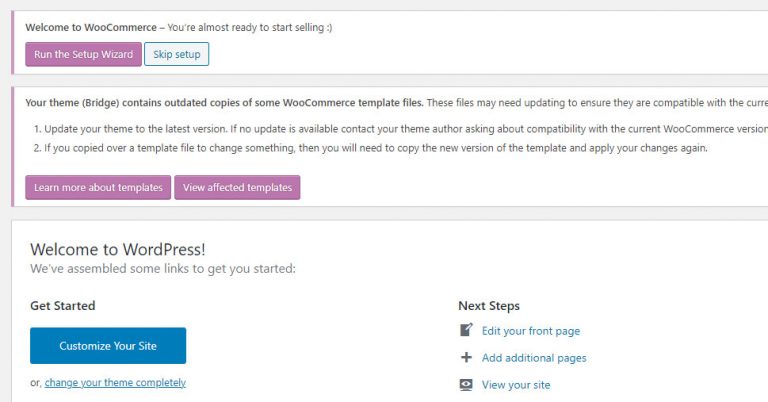Viewport: 768px width, 402px height.
Task: Click the Get Started heading
Action: tap(63, 306)
